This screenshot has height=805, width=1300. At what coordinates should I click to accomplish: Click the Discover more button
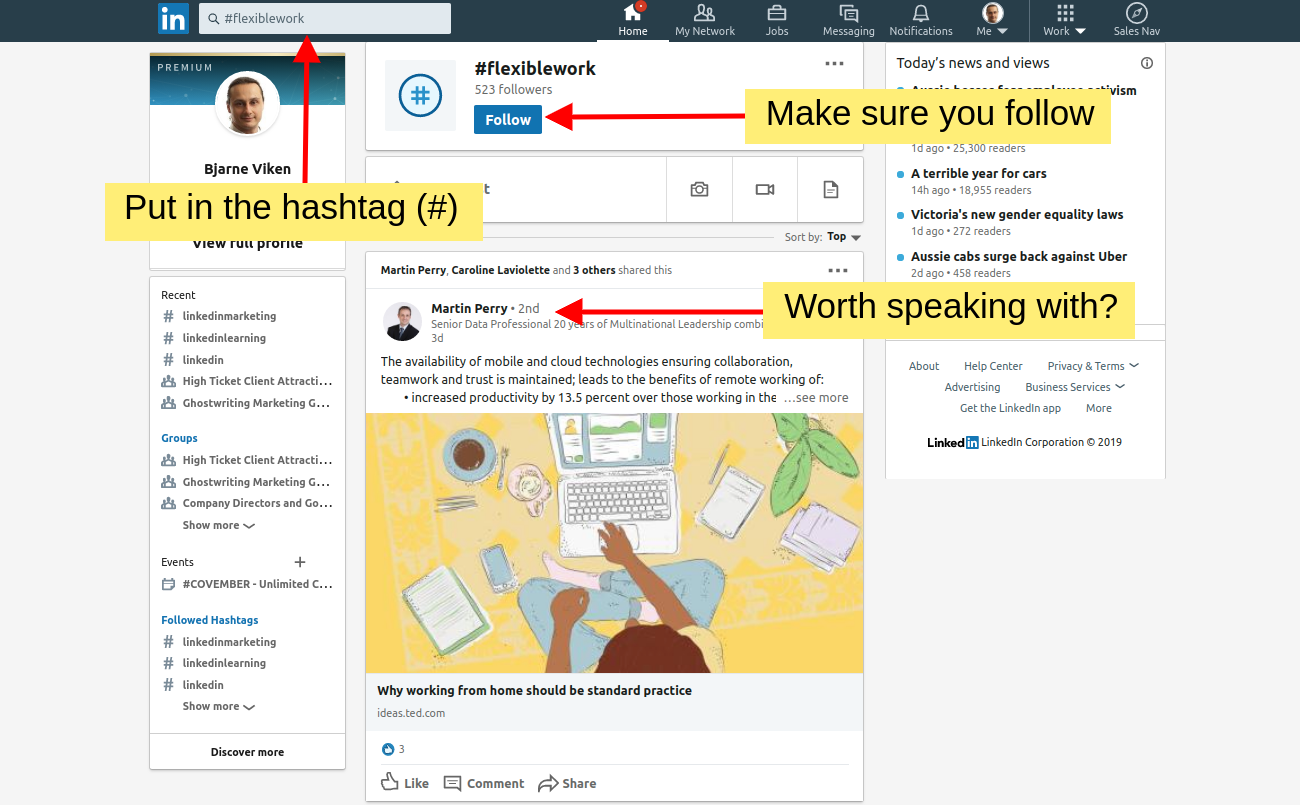(247, 752)
